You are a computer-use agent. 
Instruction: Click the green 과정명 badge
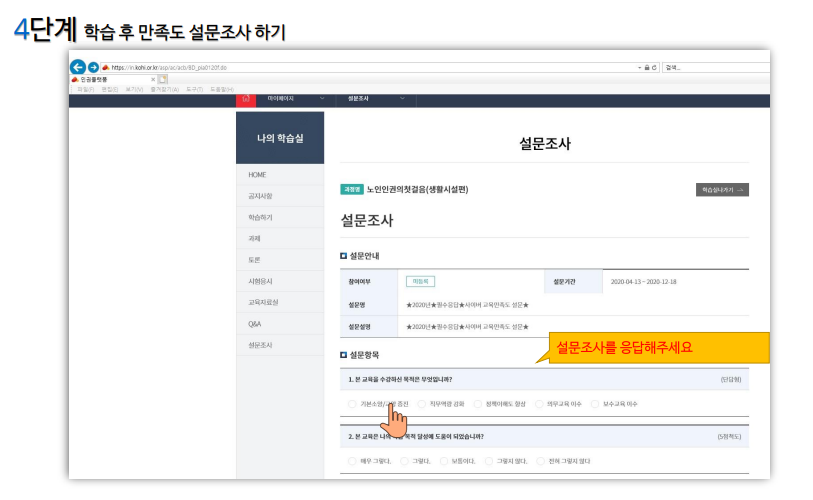352,189
